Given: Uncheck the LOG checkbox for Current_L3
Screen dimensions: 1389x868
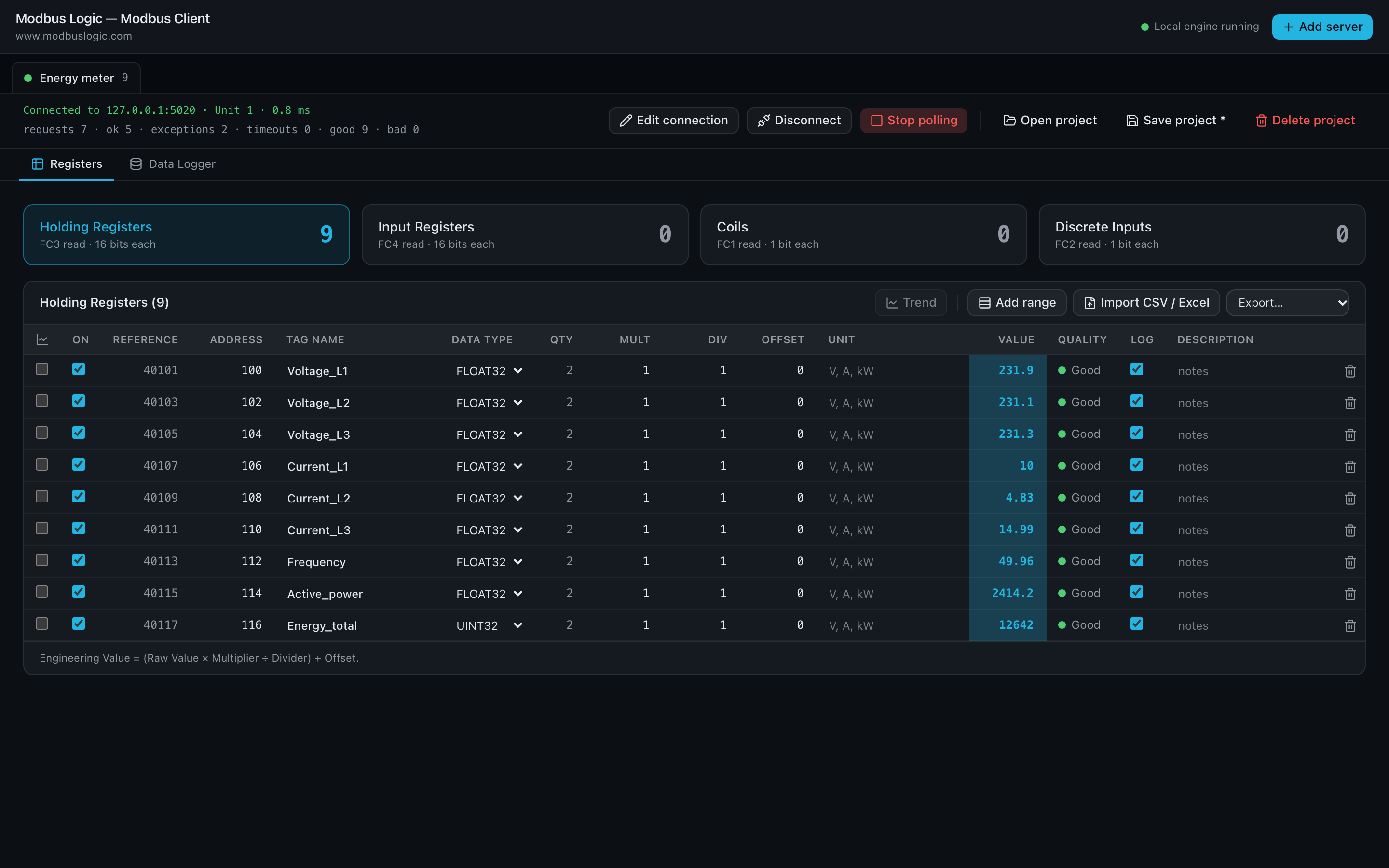Looking at the screenshot, I should (1136, 528).
